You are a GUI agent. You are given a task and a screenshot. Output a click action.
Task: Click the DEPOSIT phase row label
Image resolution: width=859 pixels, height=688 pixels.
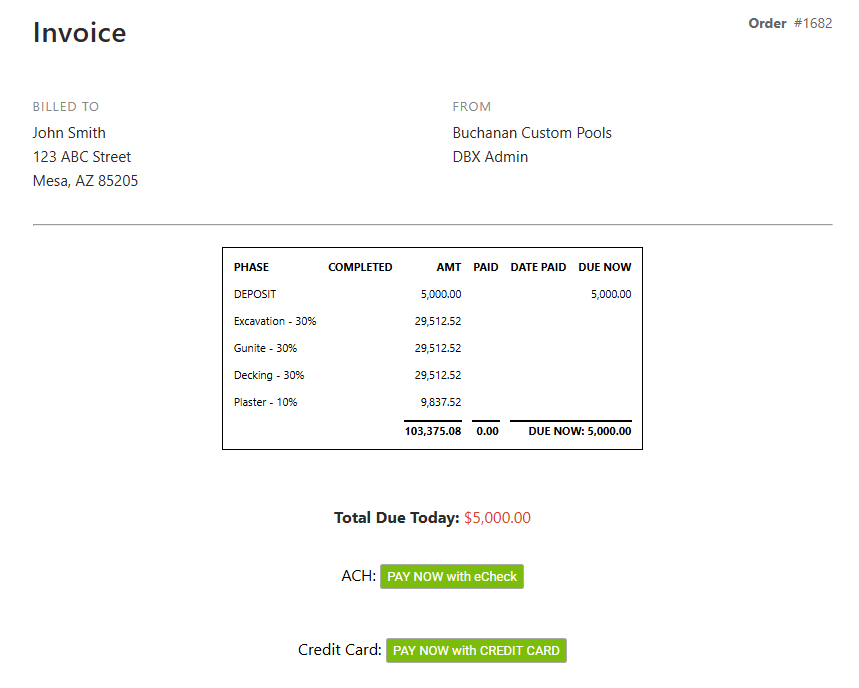[x=255, y=294]
